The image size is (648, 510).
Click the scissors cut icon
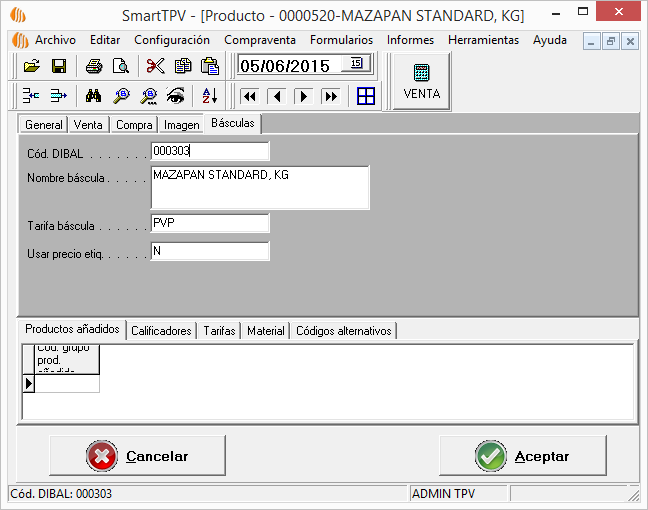pyautogui.click(x=155, y=66)
